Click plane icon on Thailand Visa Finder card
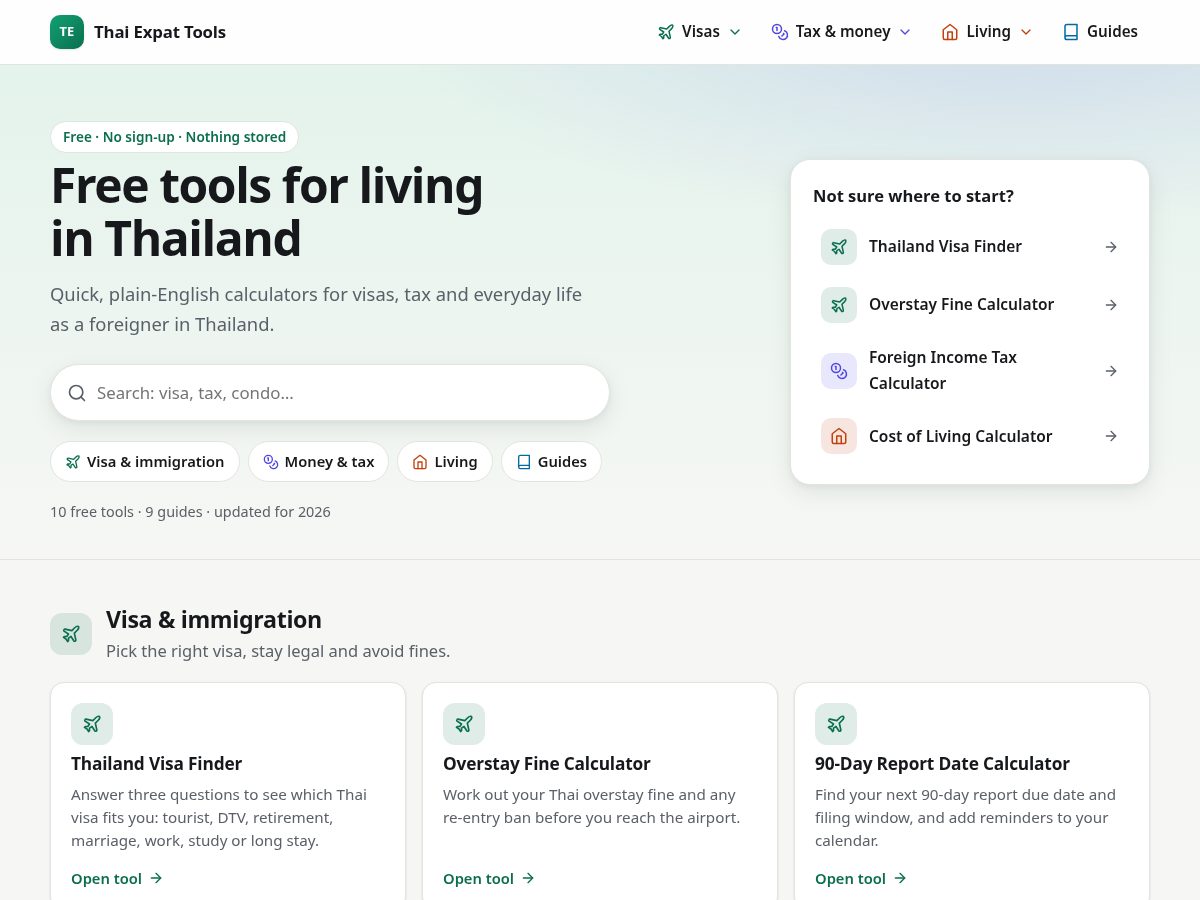 [92, 724]
